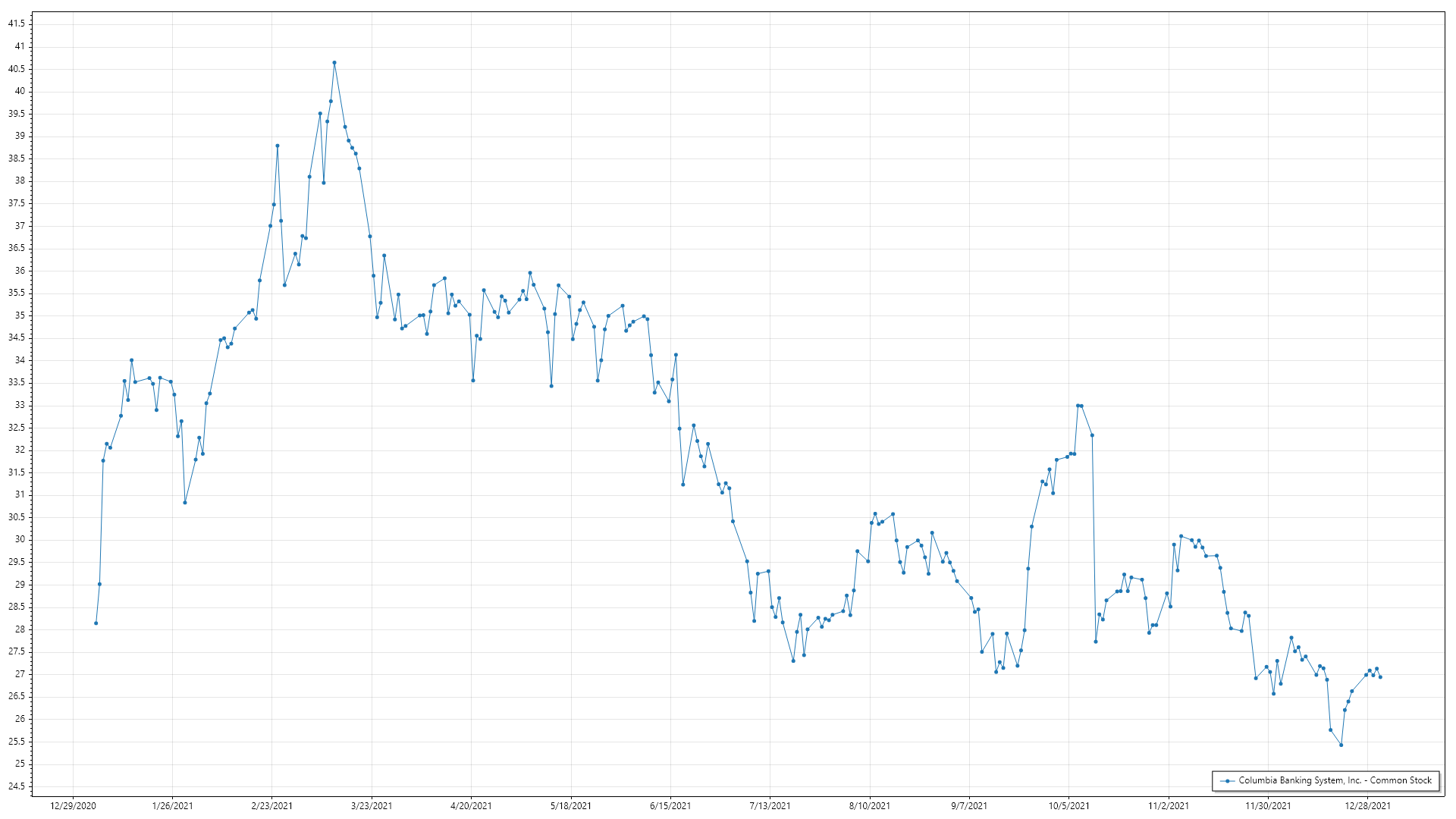Select the 2/23/2021 x-axis date label
The width and height of the screenshot is (1456, 819).
coord(272,805)
